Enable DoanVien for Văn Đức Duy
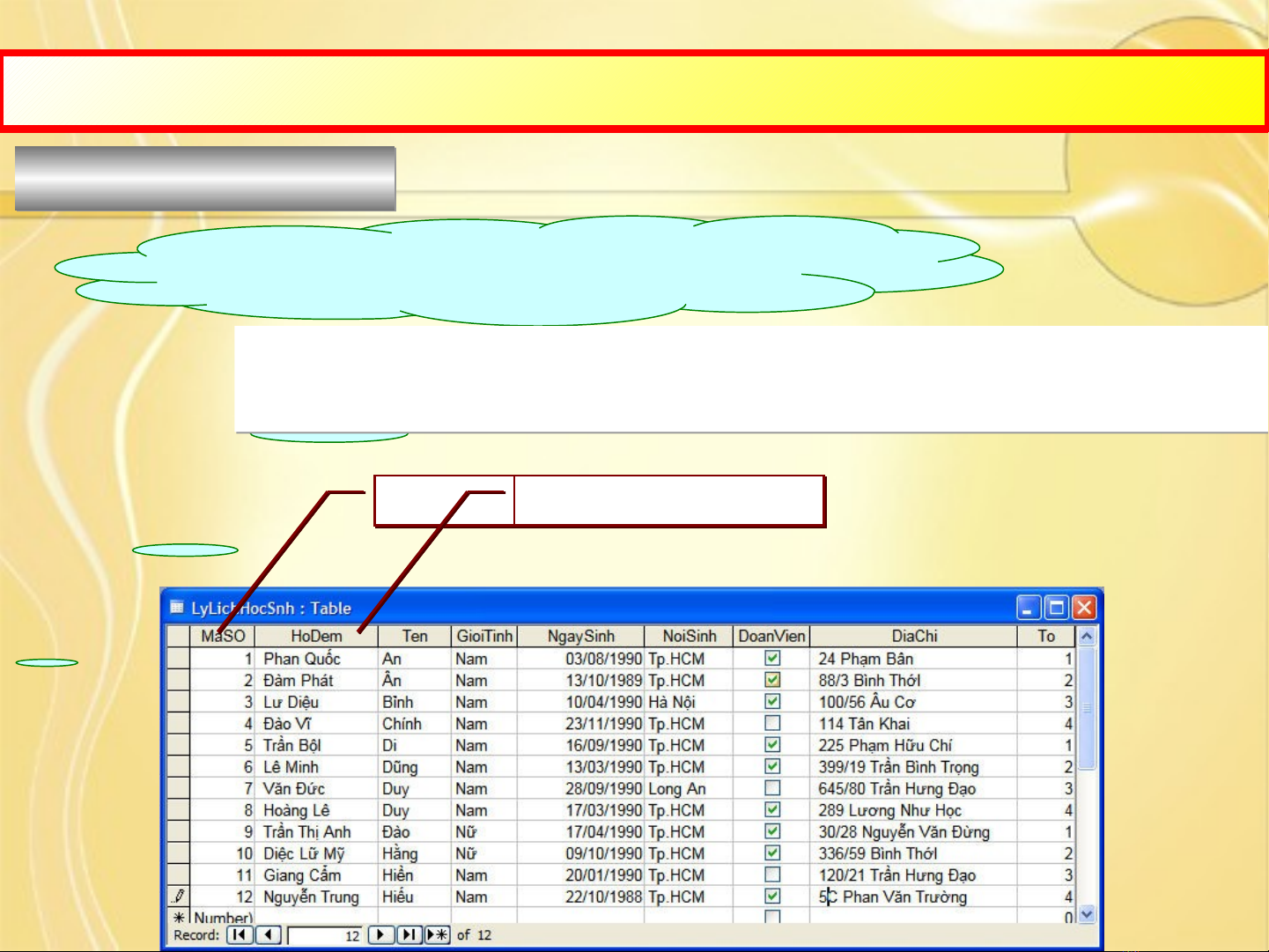The image size is (1269, 952). pyautogui.click(x=772, y=788)
